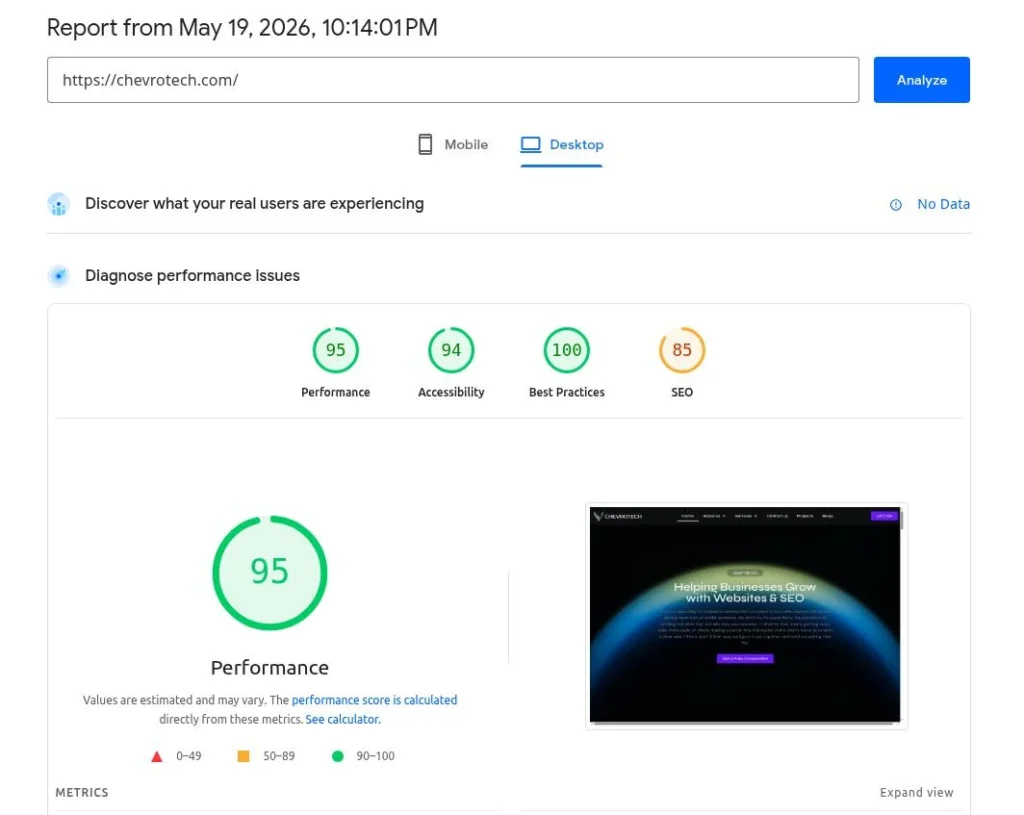Click the green circle 90–100 legend icon

(338, 756)
